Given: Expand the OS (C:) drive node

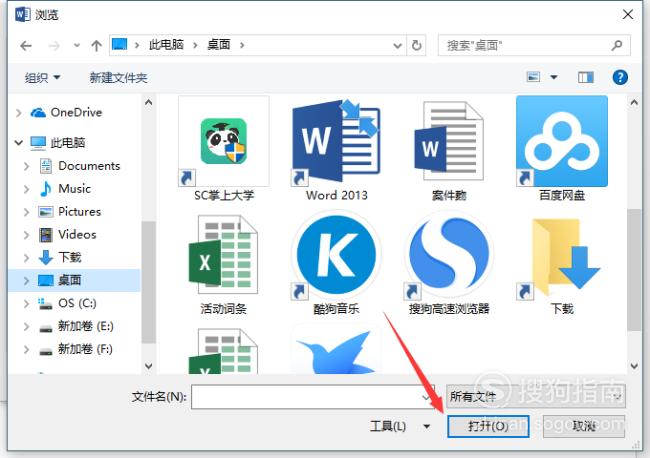Looking at the screenshot, I should (27, 303).
